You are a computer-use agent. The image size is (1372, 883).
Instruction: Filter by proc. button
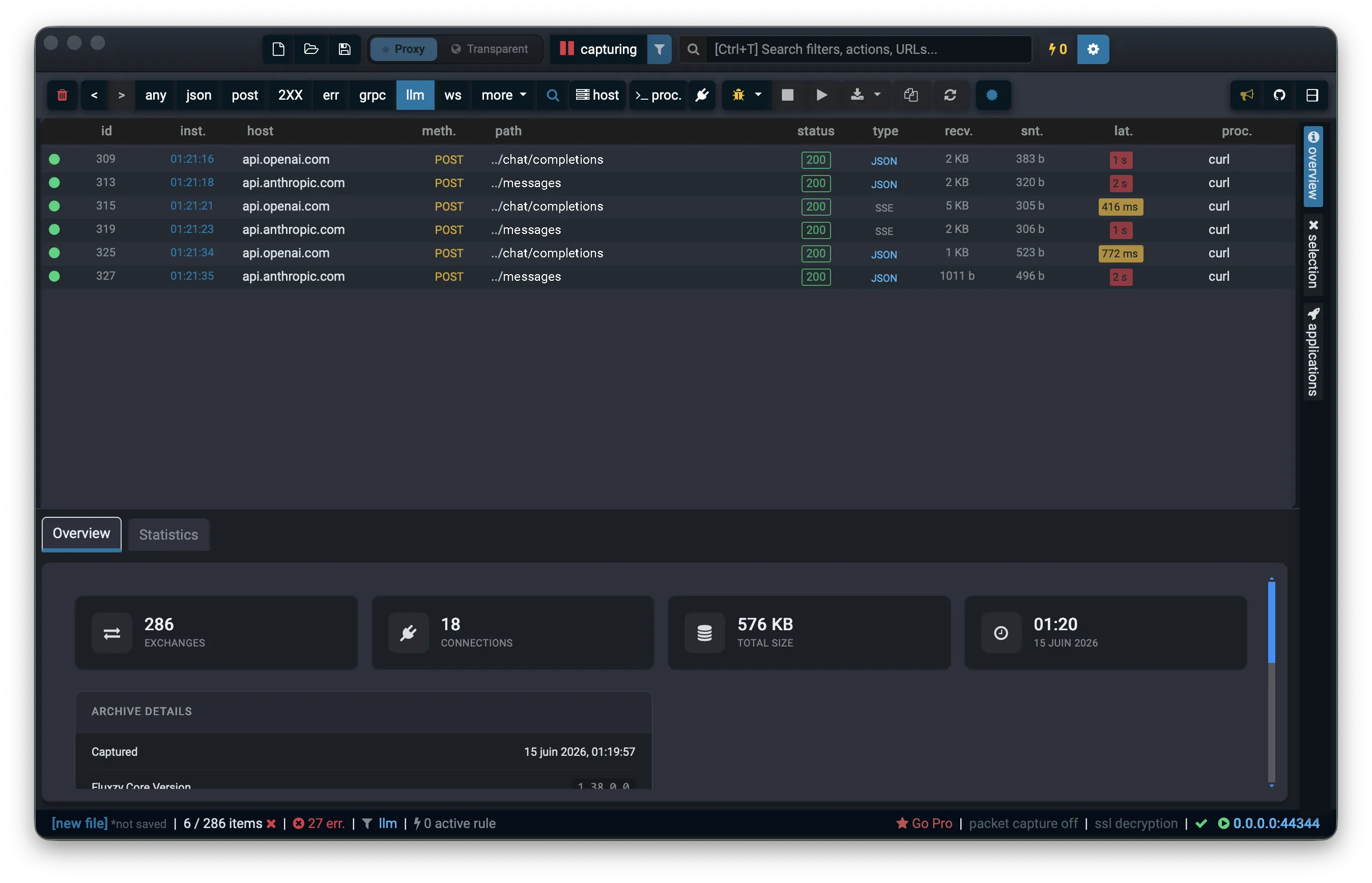[659, 95]
